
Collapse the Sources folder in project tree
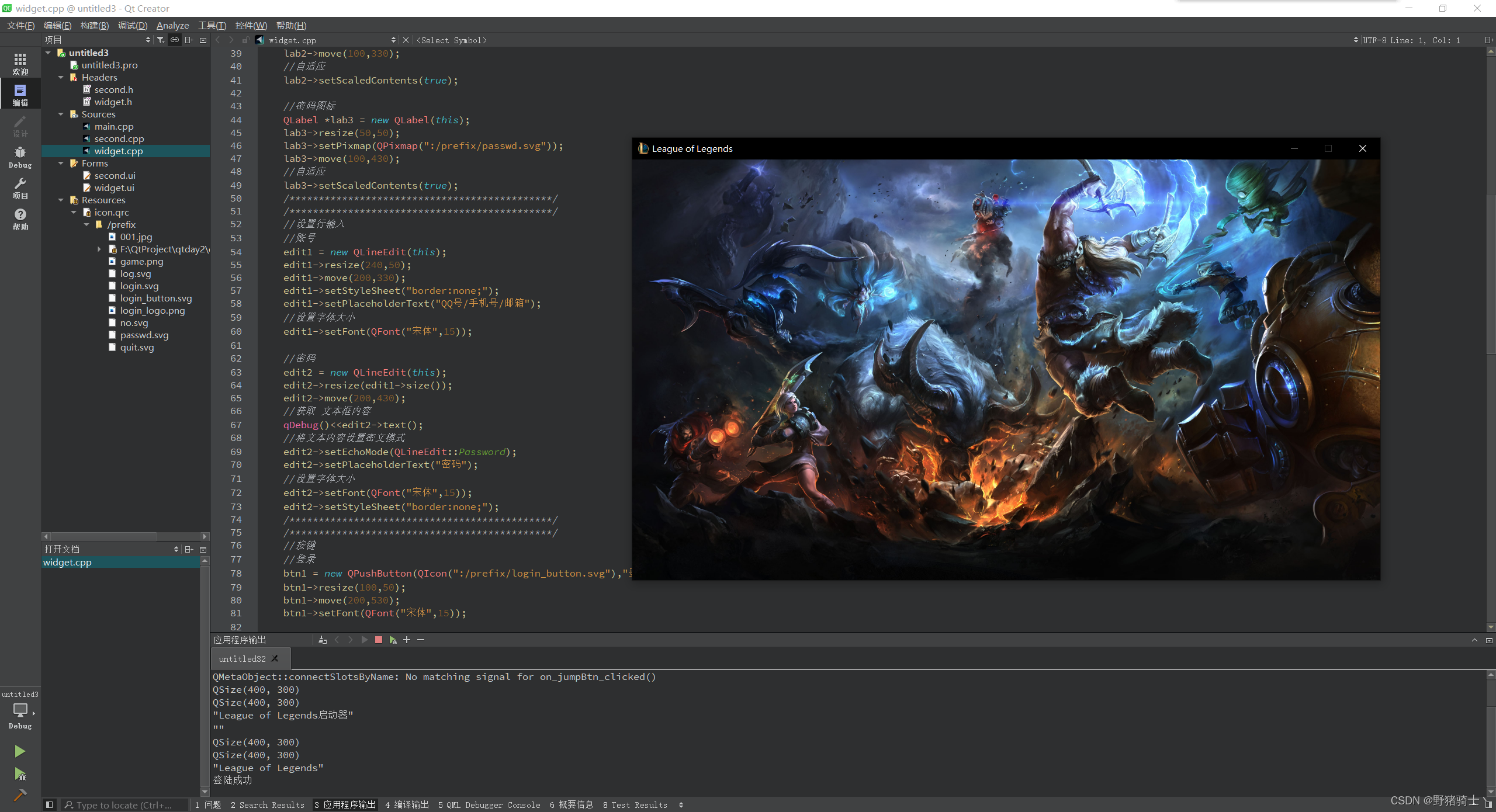click(x=61, y=114)
